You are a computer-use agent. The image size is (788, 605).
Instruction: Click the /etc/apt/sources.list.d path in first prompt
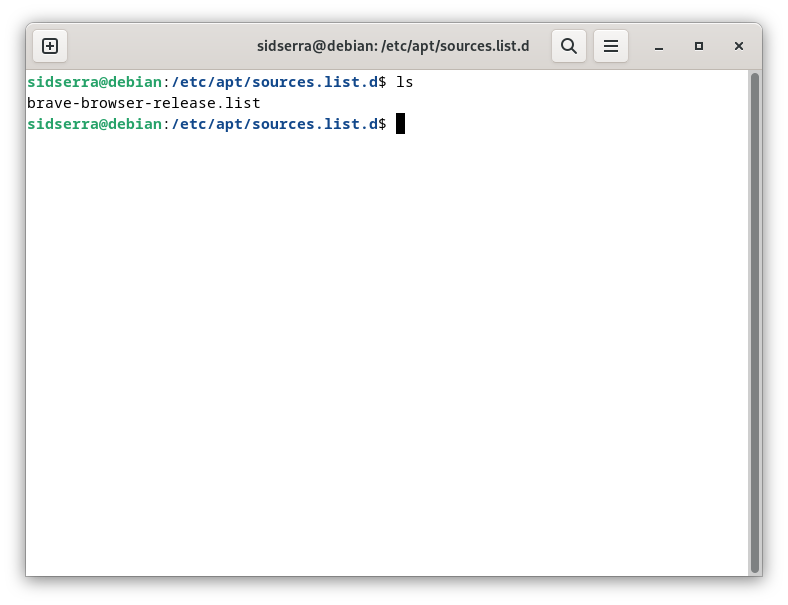click(274, 82)
